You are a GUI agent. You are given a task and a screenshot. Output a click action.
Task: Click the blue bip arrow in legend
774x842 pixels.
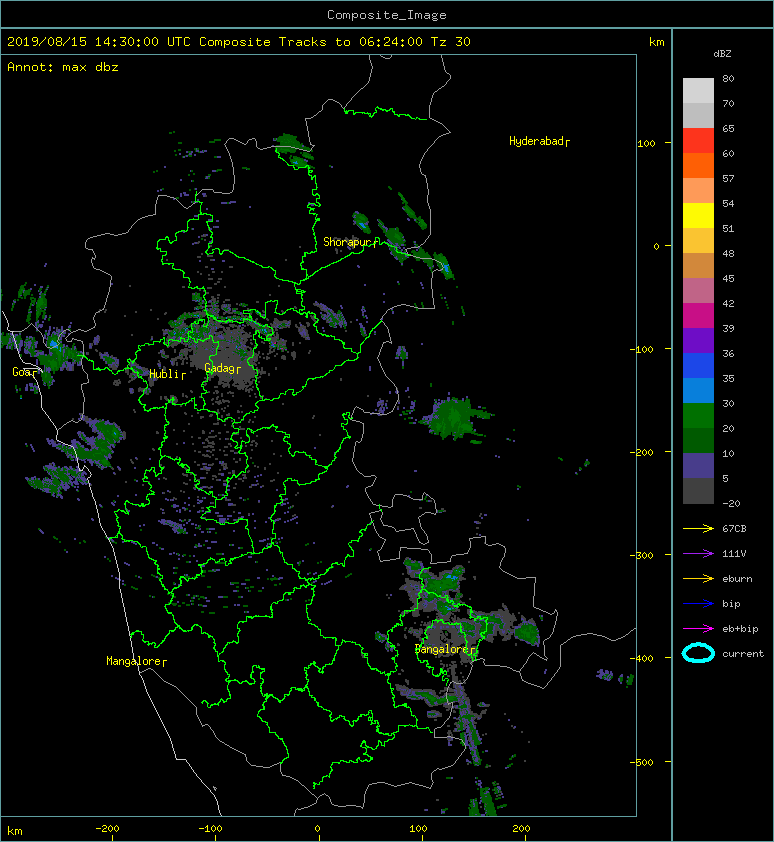point(698,604)
